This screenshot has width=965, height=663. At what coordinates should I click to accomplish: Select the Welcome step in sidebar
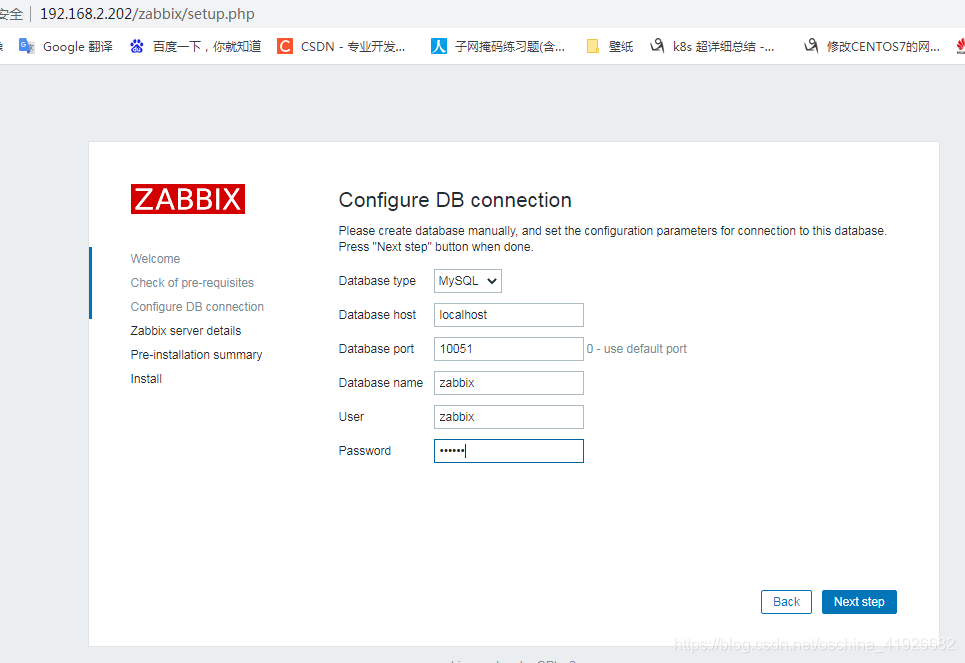pos(155,259)
